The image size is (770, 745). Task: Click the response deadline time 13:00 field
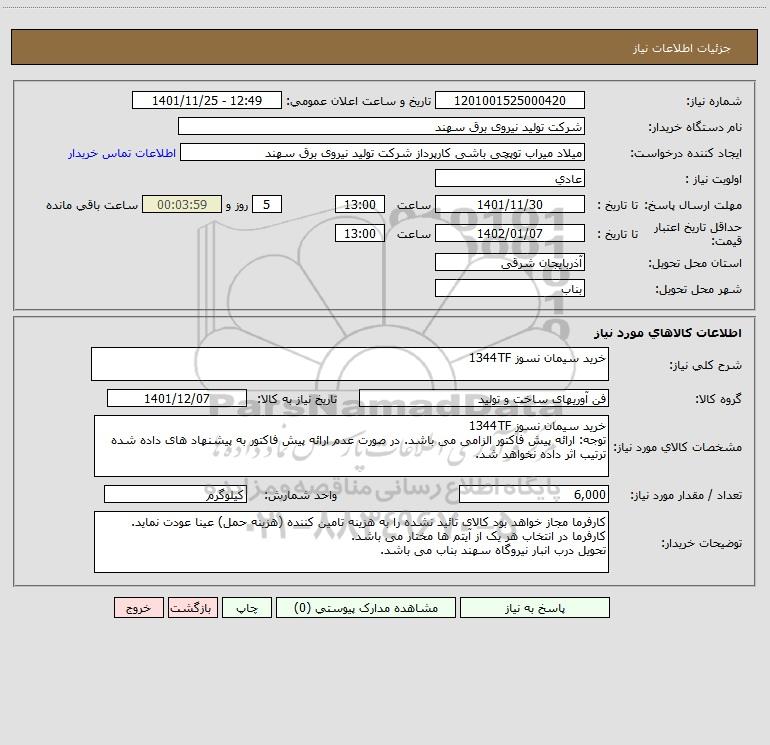(359, 204)
